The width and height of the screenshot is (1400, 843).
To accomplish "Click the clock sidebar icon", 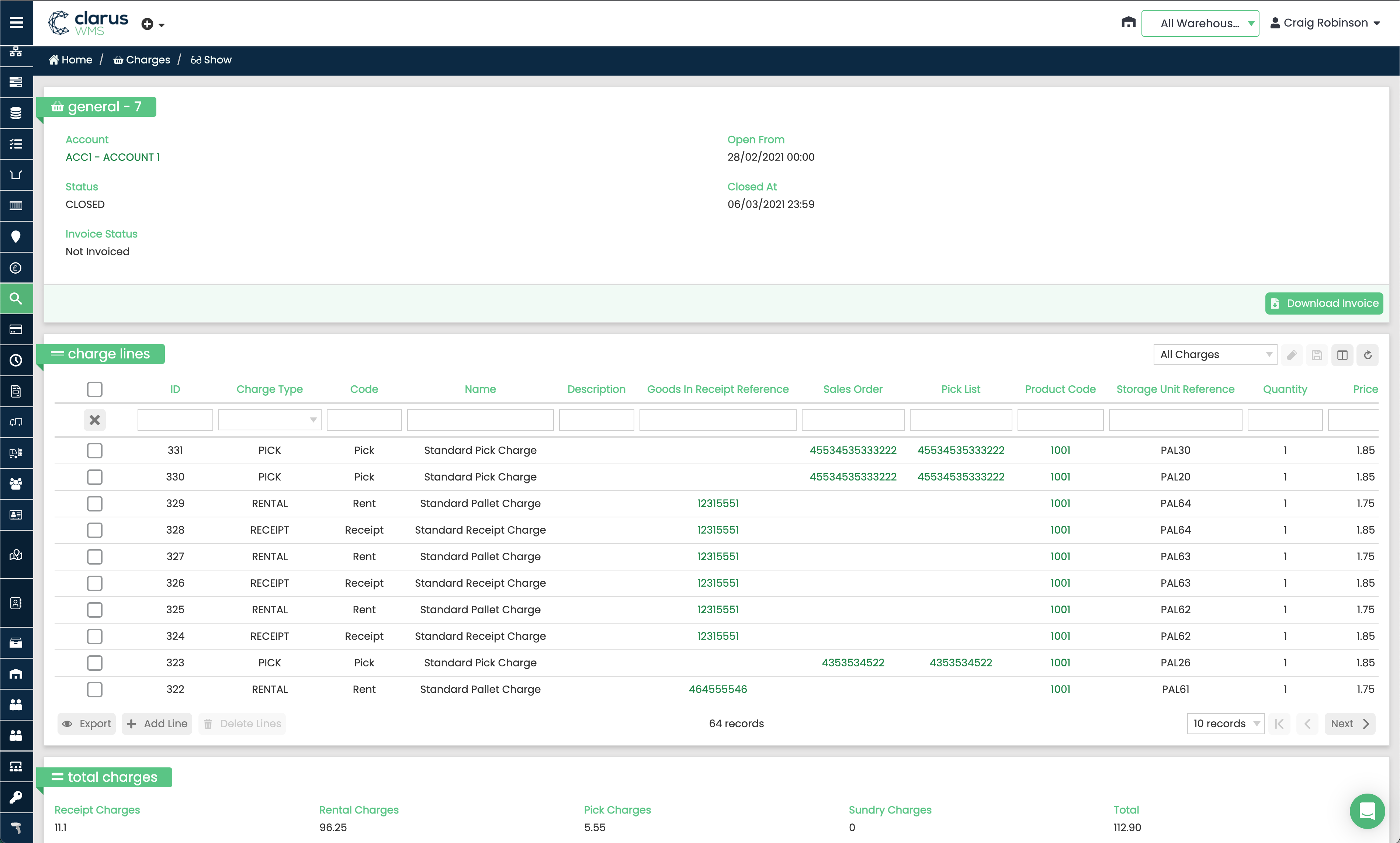I will tap(17, 360).
